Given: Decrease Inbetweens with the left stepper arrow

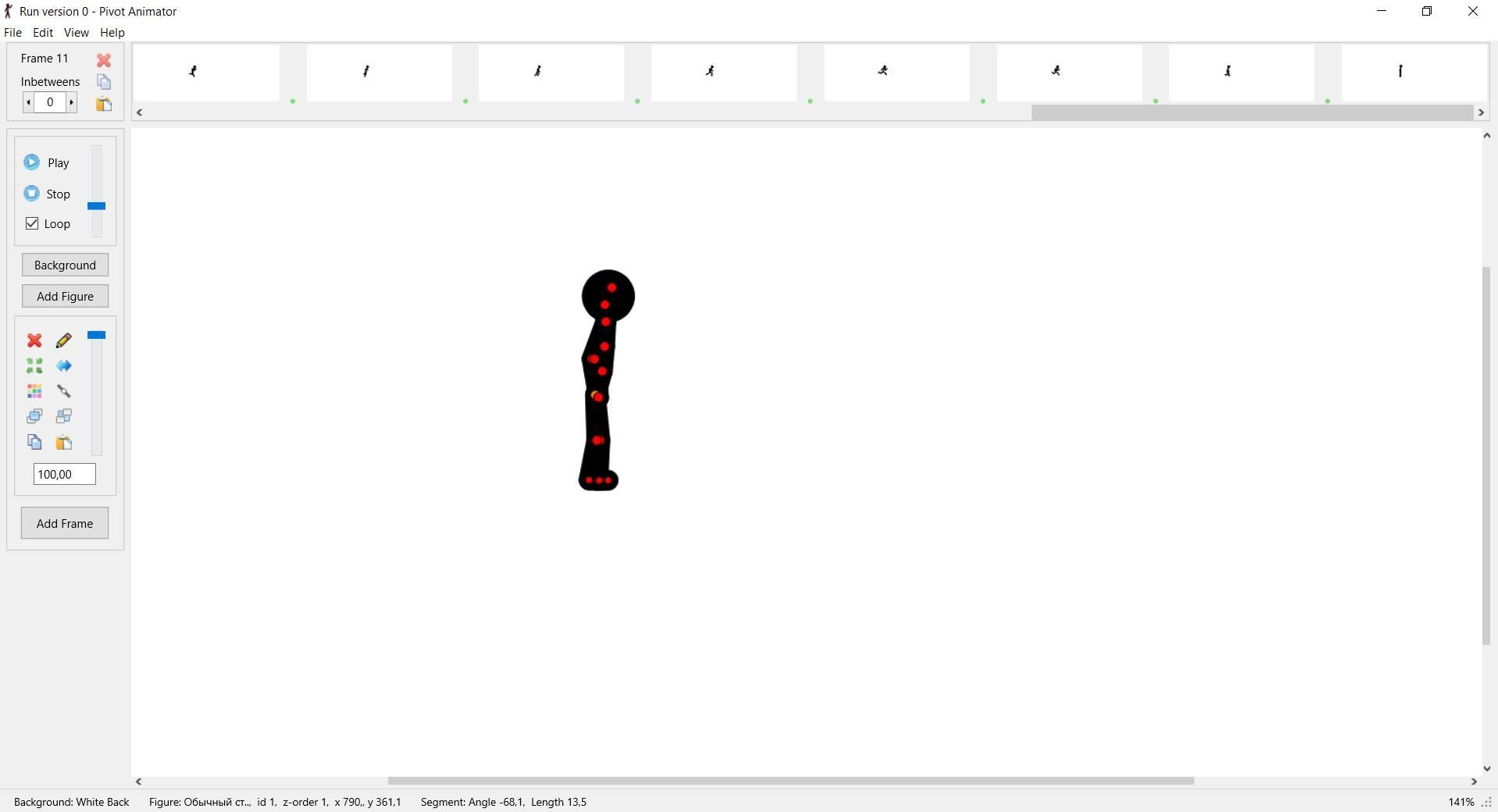Looking at the screenshot, I should pyautogui.click(x=29, y=102).
